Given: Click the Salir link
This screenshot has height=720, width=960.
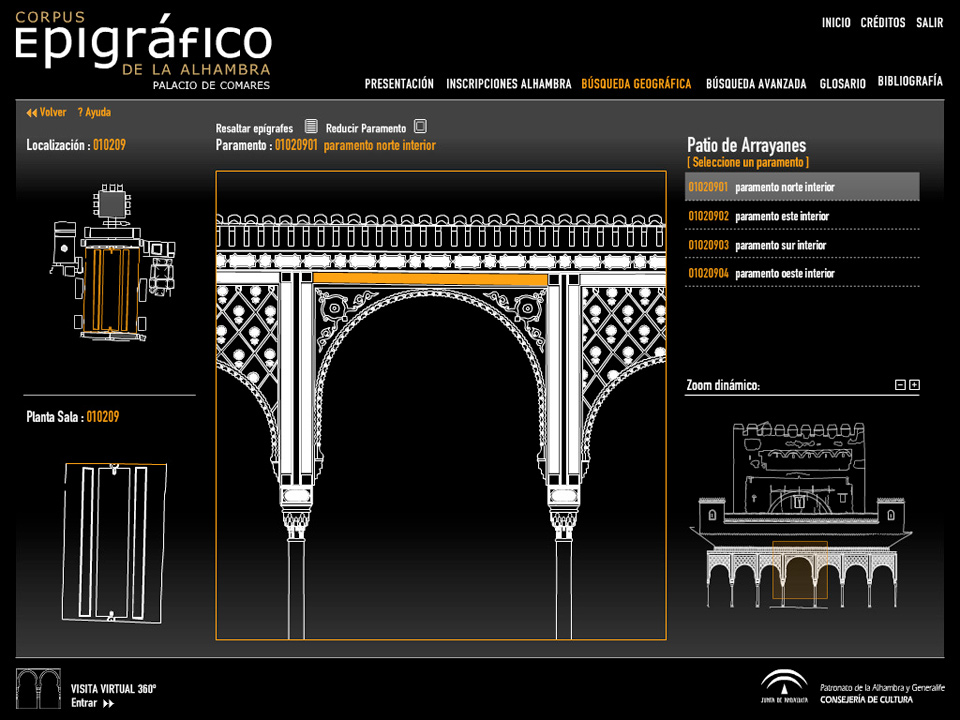Looking at the screenshot, I should click(929, 23).
